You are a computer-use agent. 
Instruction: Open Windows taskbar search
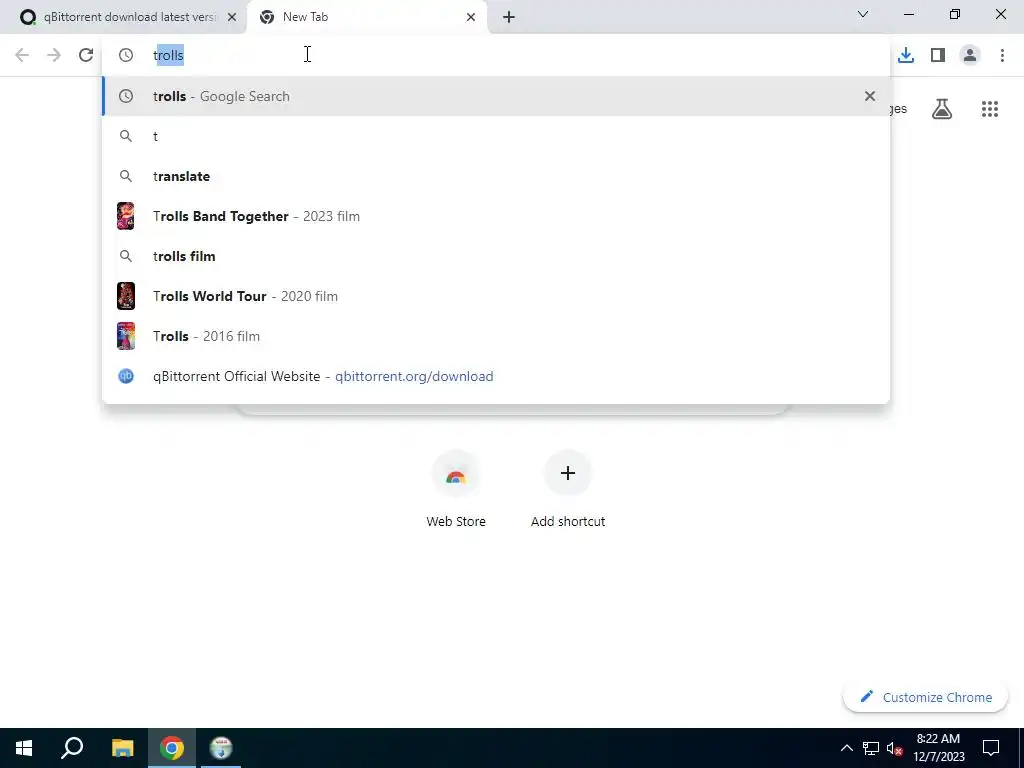[72, 748]
